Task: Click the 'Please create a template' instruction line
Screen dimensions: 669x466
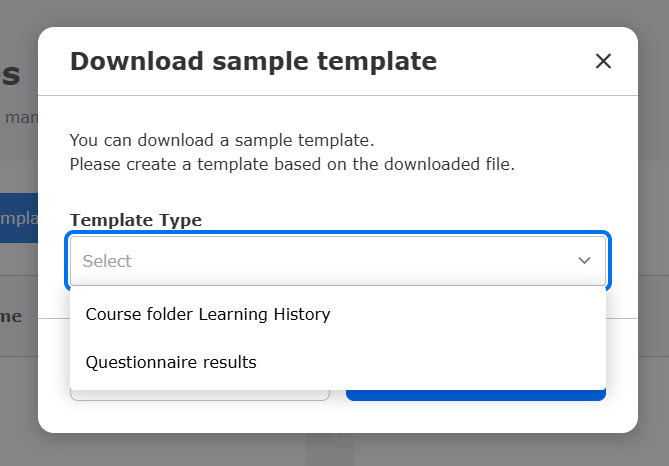Action: 292,164
